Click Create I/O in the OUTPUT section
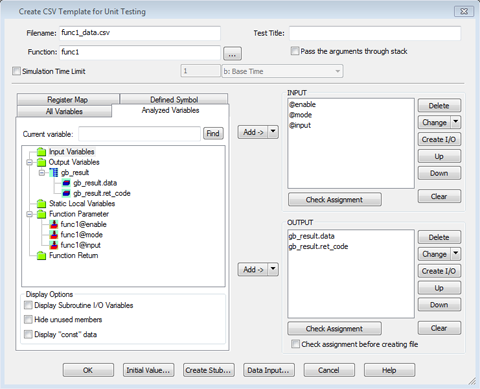 pyautogui.click(x=439, y=271)
